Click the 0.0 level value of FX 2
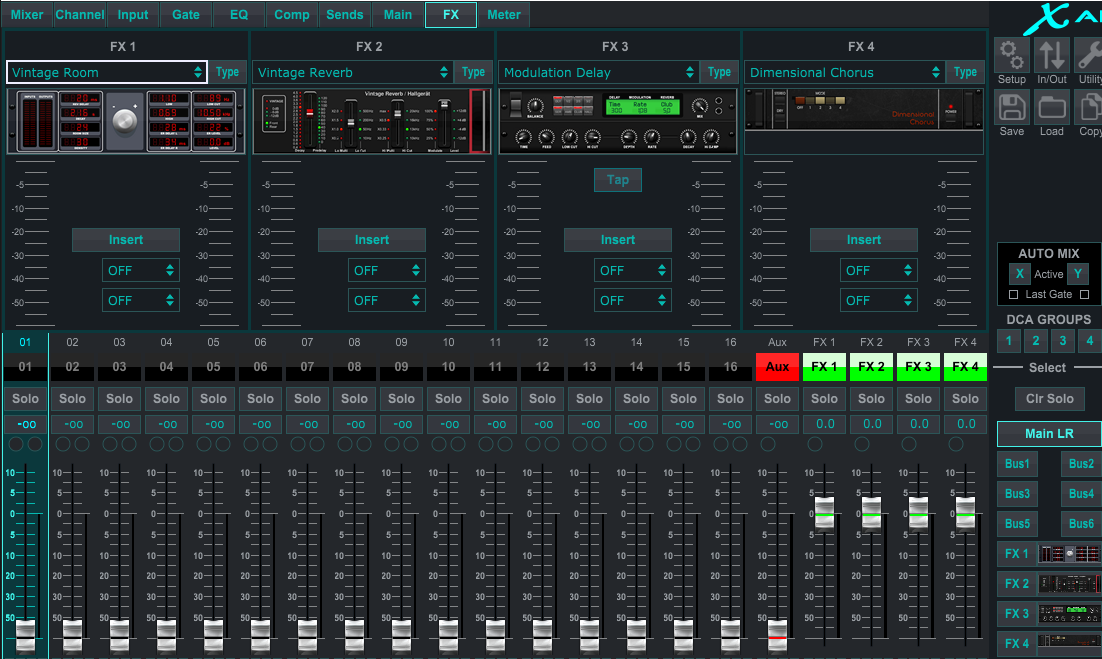This screenshot has width=1102, height=659. tap(871, 424)
